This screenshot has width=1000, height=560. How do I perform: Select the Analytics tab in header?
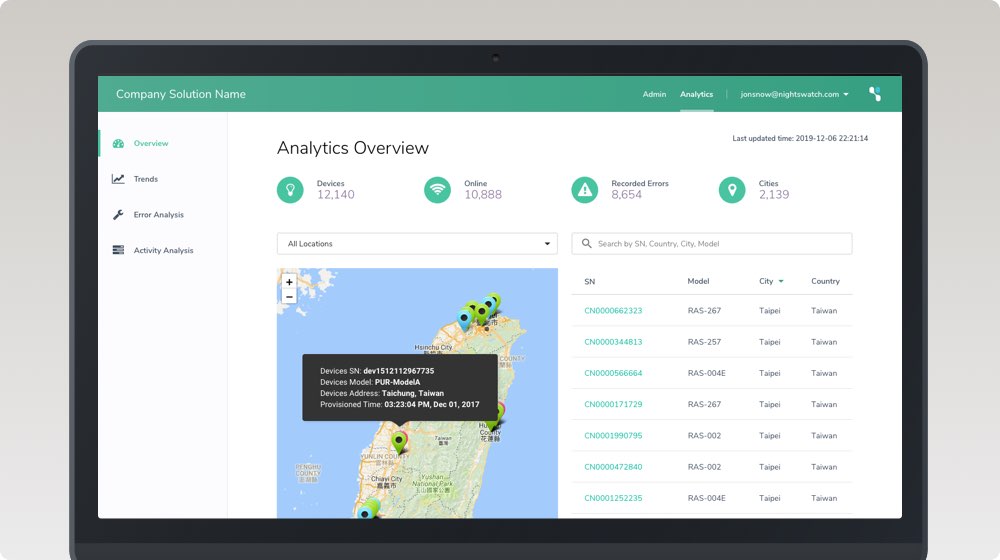697,94
